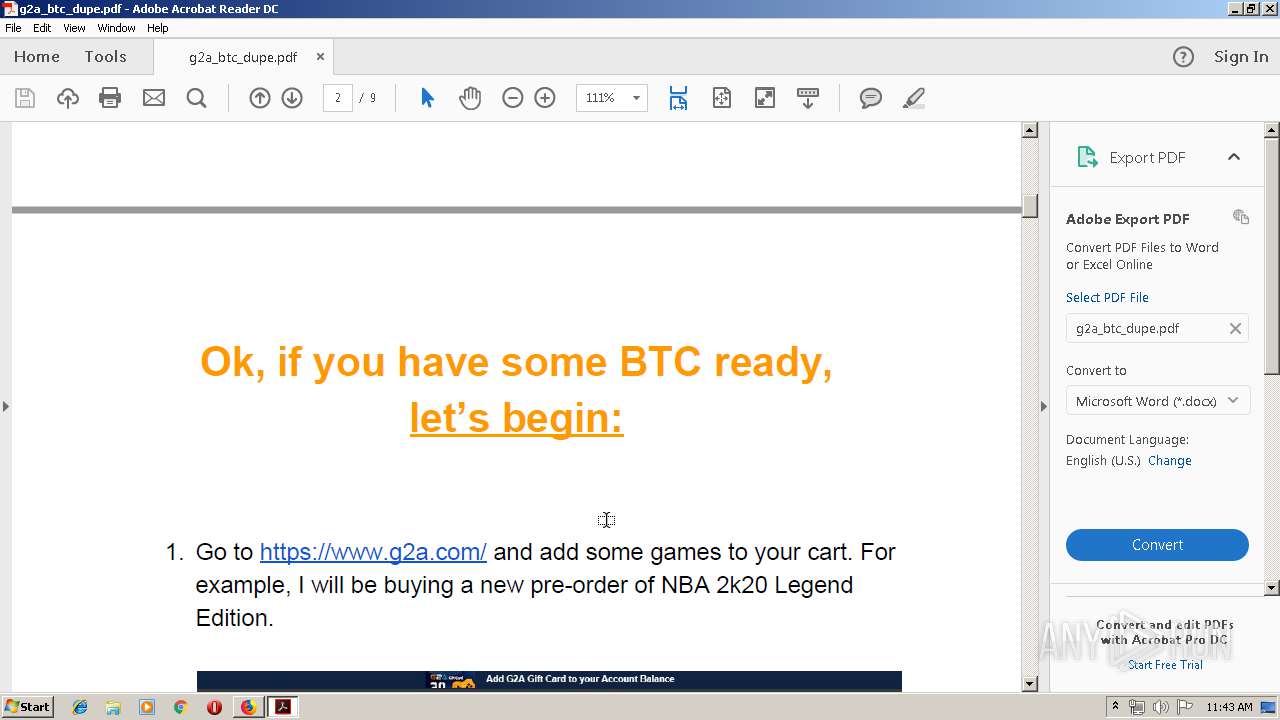Select the arrow Selection tool
Screen dimensions: 1280x720
[427, 98]
